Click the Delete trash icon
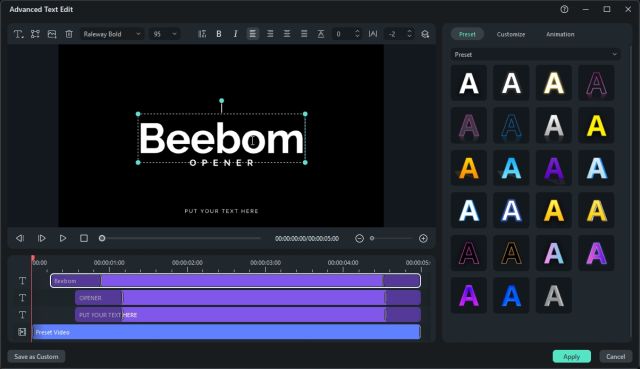640x369 pixels. (x=69, y=34)
